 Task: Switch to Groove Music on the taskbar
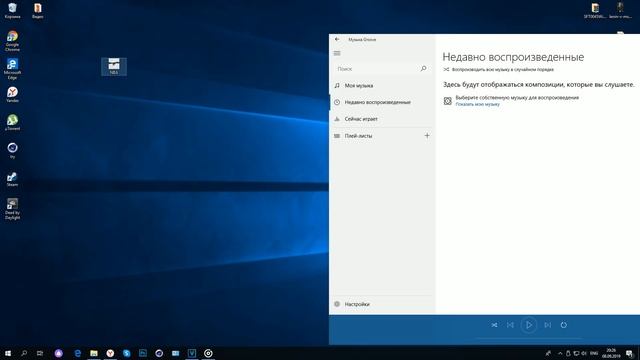click(208, 353)
